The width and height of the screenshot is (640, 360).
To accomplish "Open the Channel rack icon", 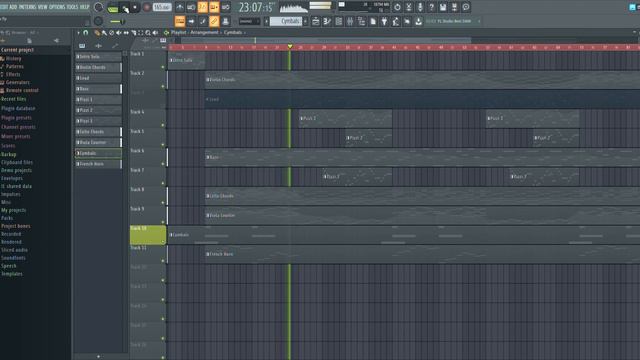I will pyautogui.click(x=338, y=21).
